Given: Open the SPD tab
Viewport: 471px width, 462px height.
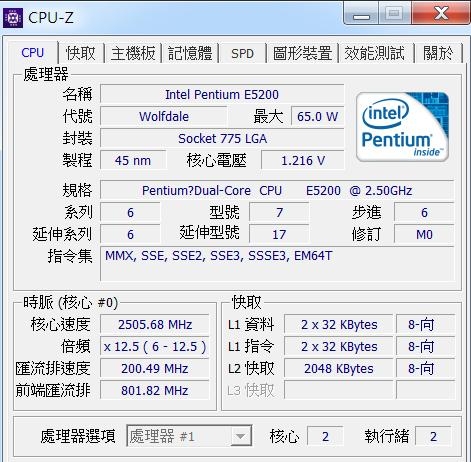Looking at the screenshot, I should coord(242,53).
